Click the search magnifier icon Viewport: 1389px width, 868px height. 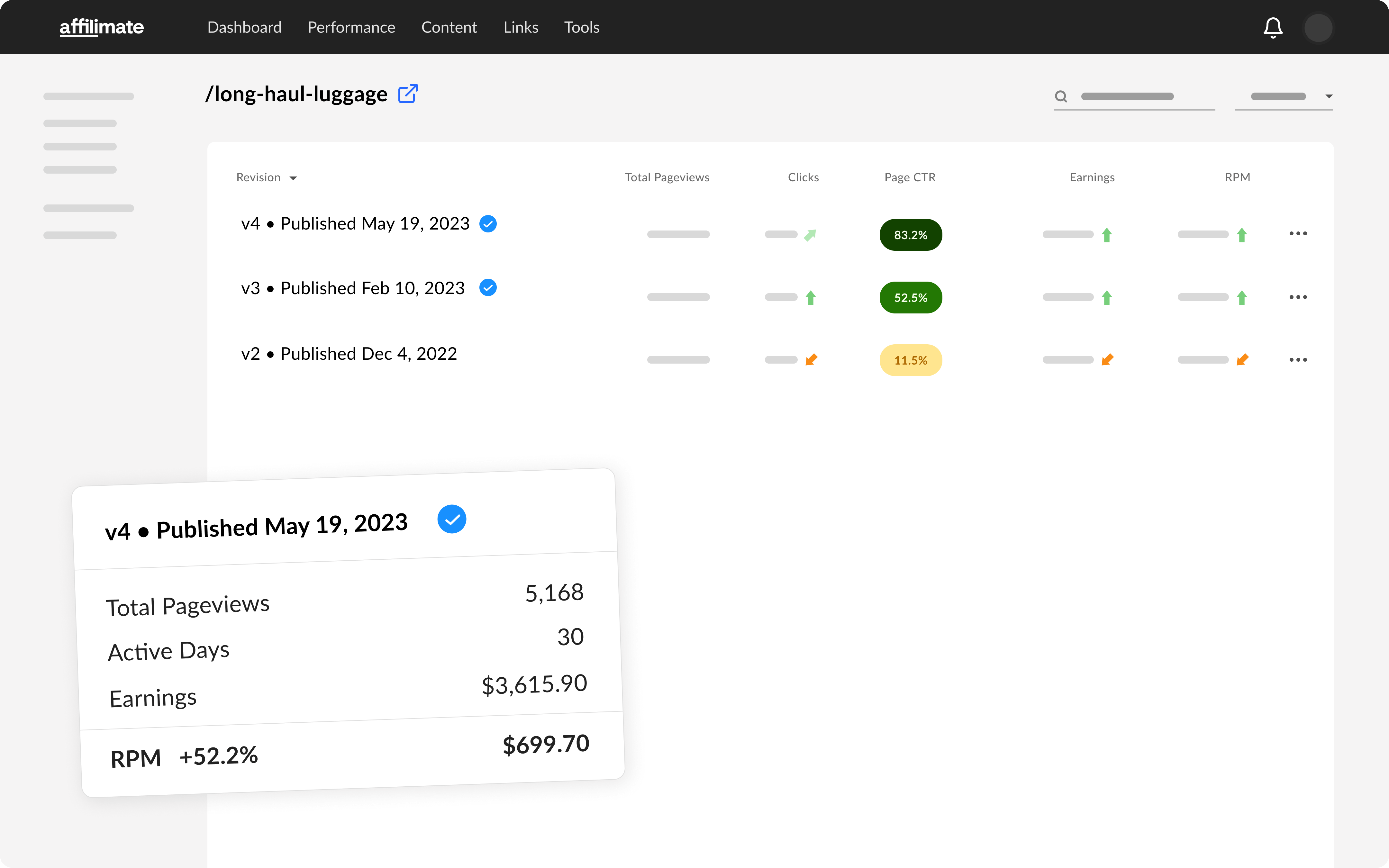[1061, 96]
